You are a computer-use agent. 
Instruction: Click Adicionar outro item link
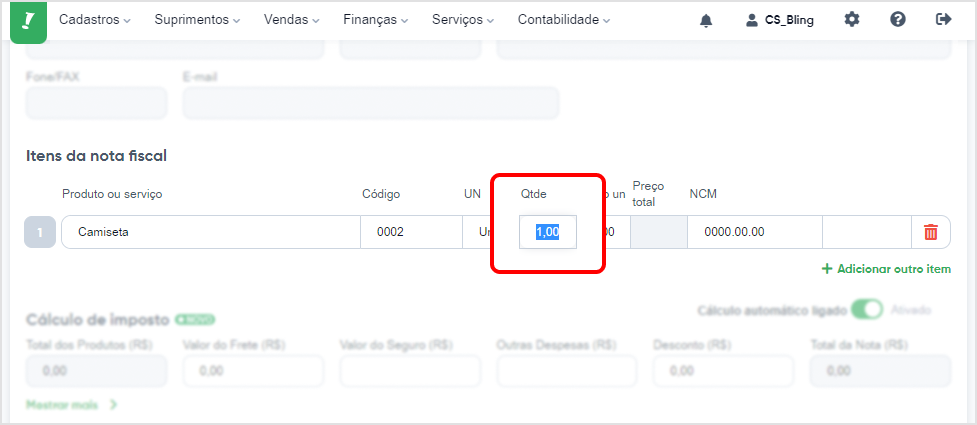(886, 269)
